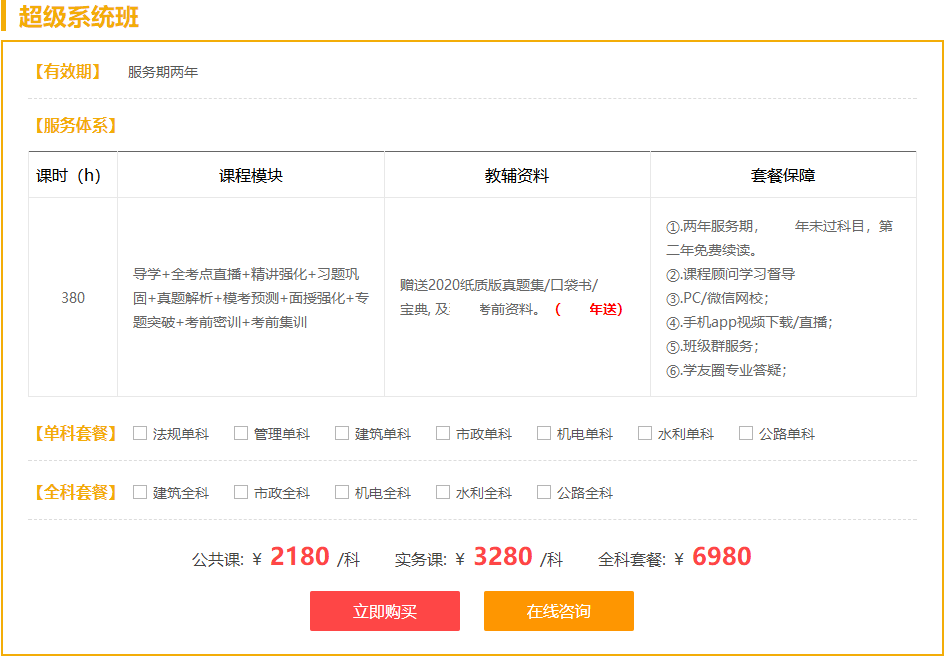Enable the 市政单科 checkbox

[x=443, y=433]
